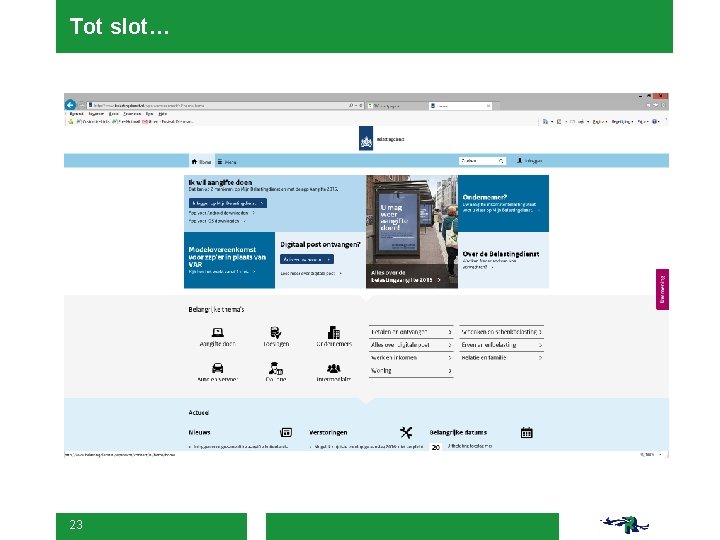
Task: Select the Ondernemers buildings icon
Action: tap(334, 332)
